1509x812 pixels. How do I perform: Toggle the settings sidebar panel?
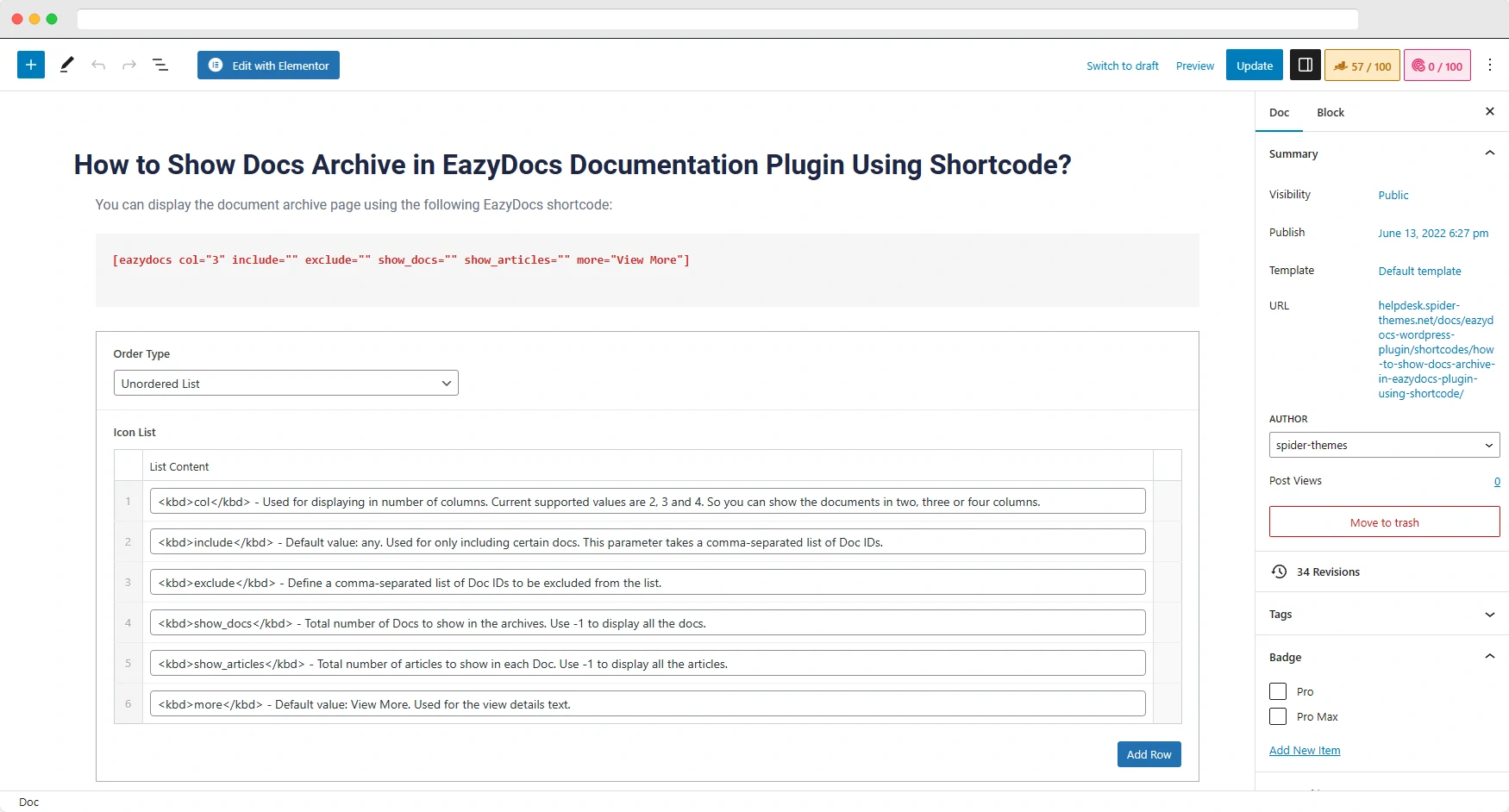[1305, 65]
